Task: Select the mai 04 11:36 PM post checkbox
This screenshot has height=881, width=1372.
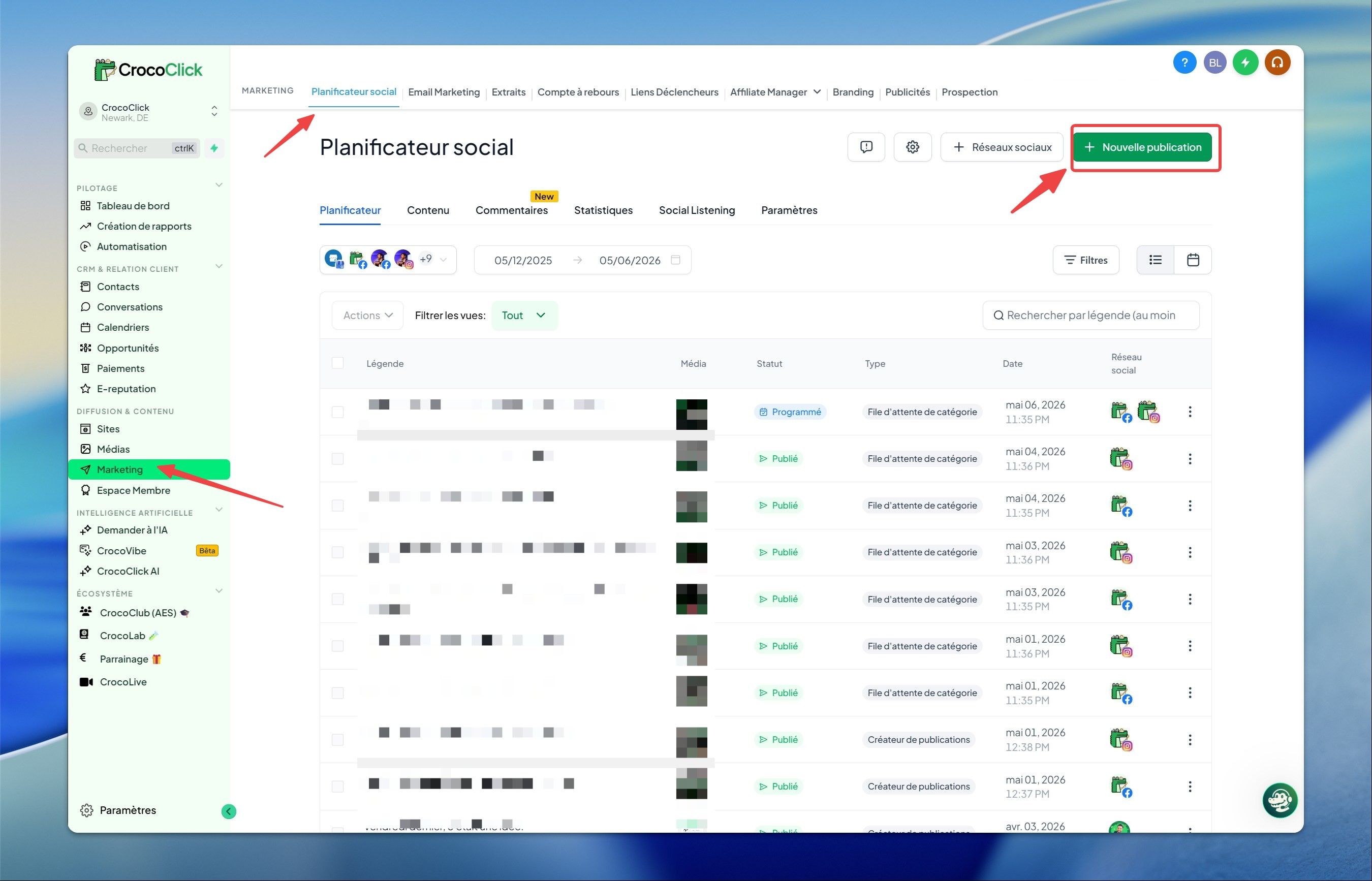Action: click(337, 459)
